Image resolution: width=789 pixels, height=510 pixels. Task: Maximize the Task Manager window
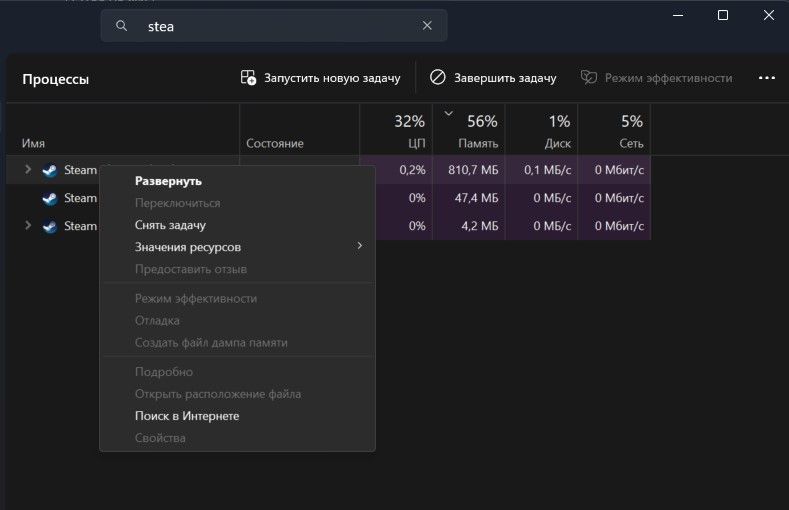(x=723, y=15)
